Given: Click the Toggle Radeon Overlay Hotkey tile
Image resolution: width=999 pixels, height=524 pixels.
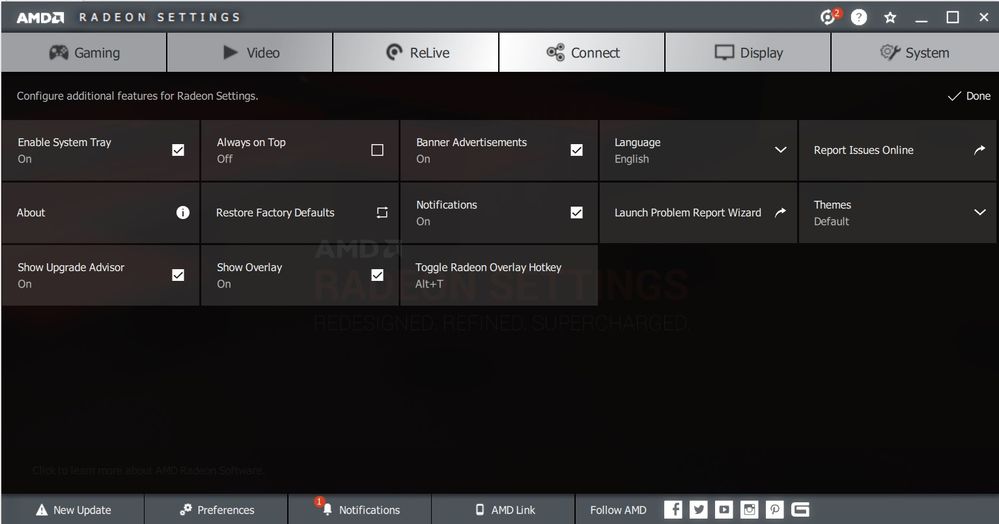Looking at the screenshot, I should tap(499, 275).
